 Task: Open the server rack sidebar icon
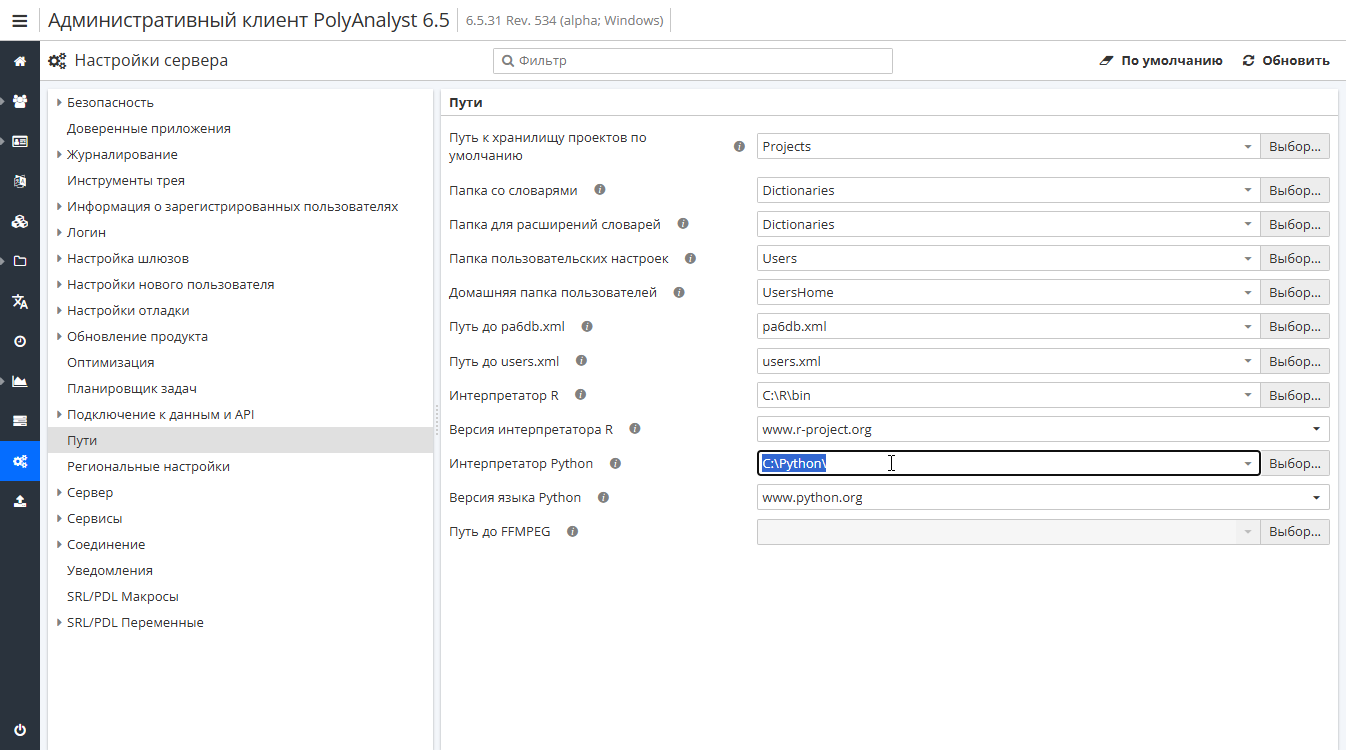[x=20, y=421]
